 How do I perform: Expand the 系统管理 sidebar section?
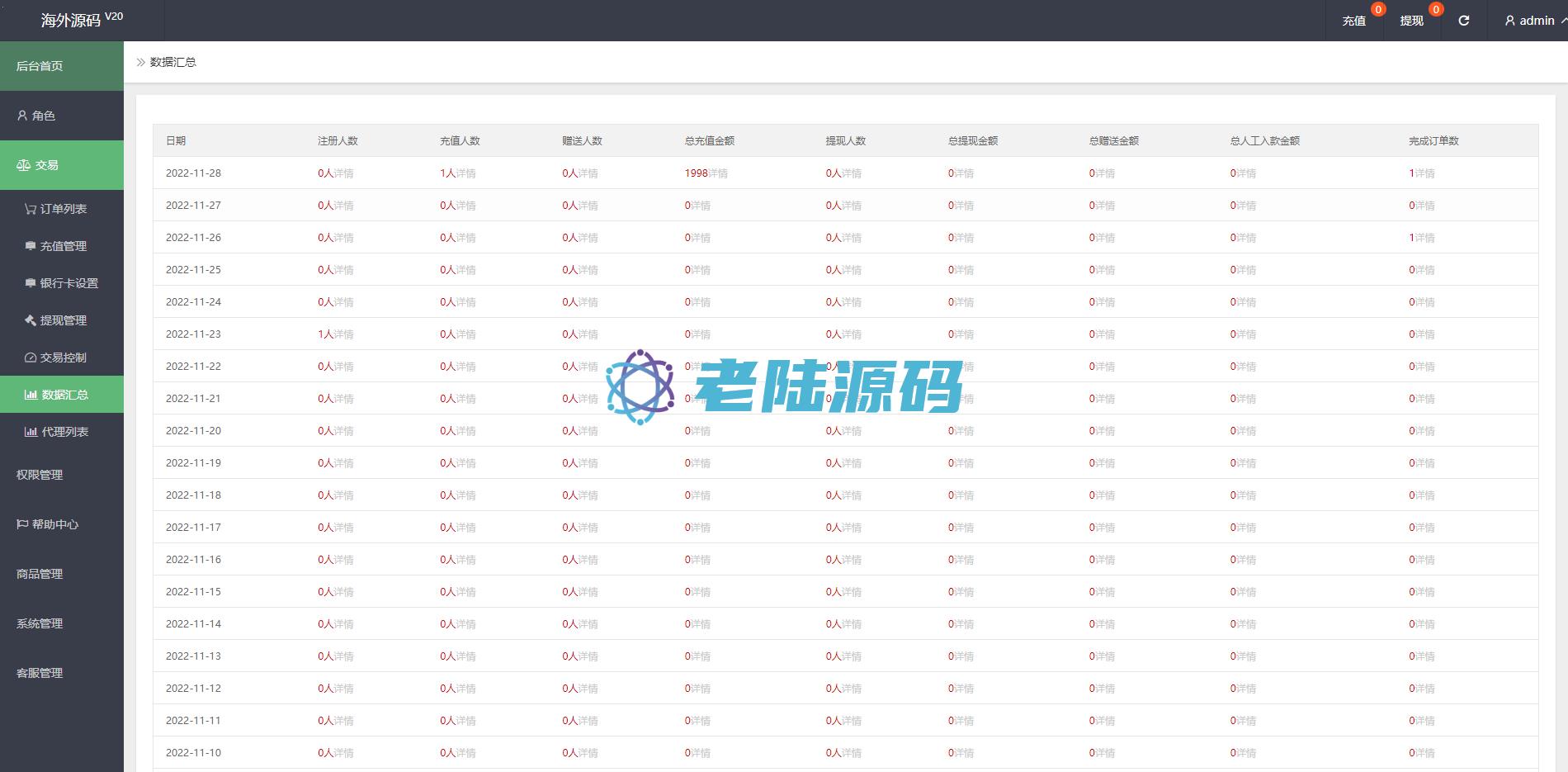(40, 623)
